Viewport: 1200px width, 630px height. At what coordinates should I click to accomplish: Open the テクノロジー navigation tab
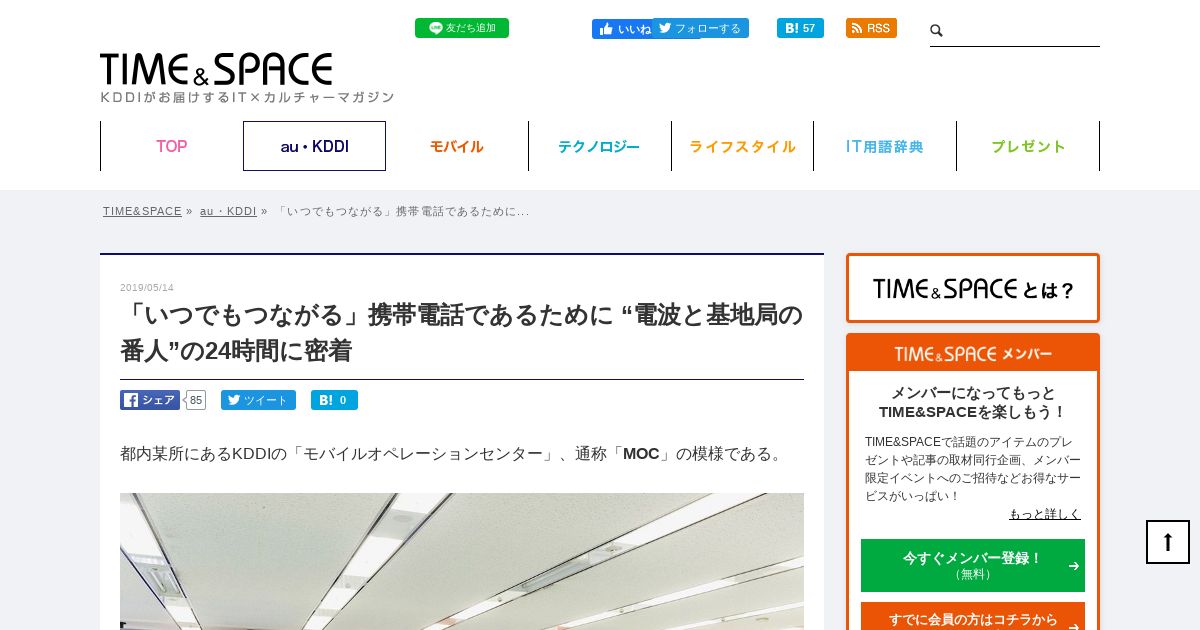tap(599, 146)
